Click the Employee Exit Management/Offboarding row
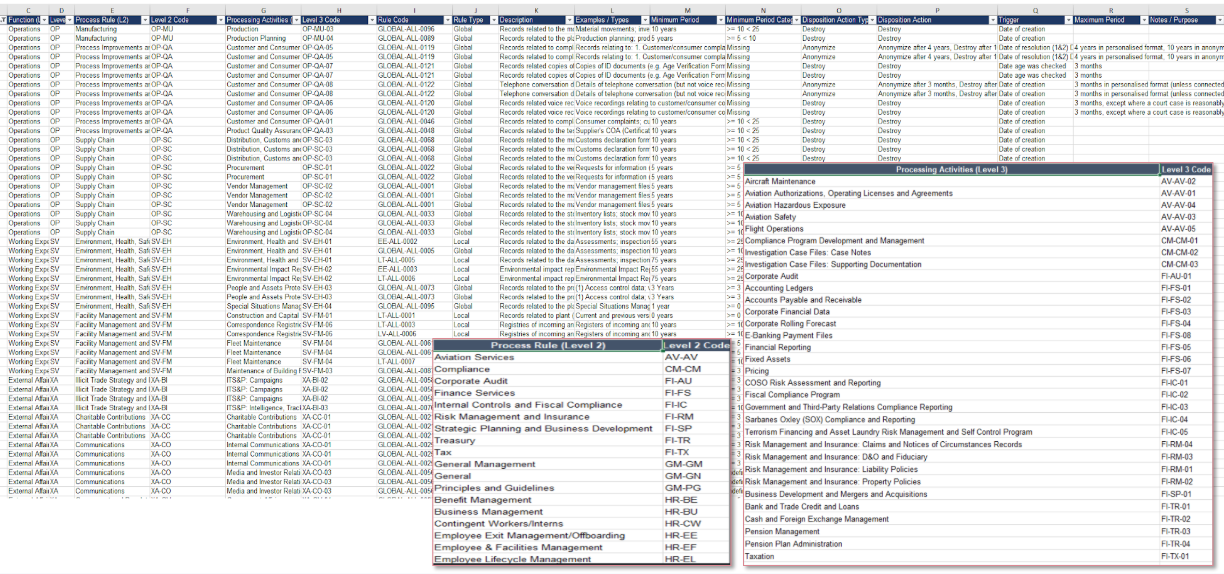 pyautogui.click(x=547, y=536)
